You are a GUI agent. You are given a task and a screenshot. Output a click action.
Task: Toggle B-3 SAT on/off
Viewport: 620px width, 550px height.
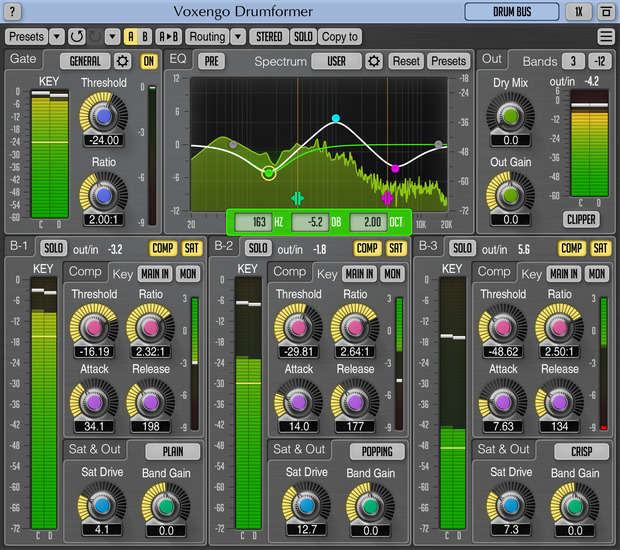[600, 248]
